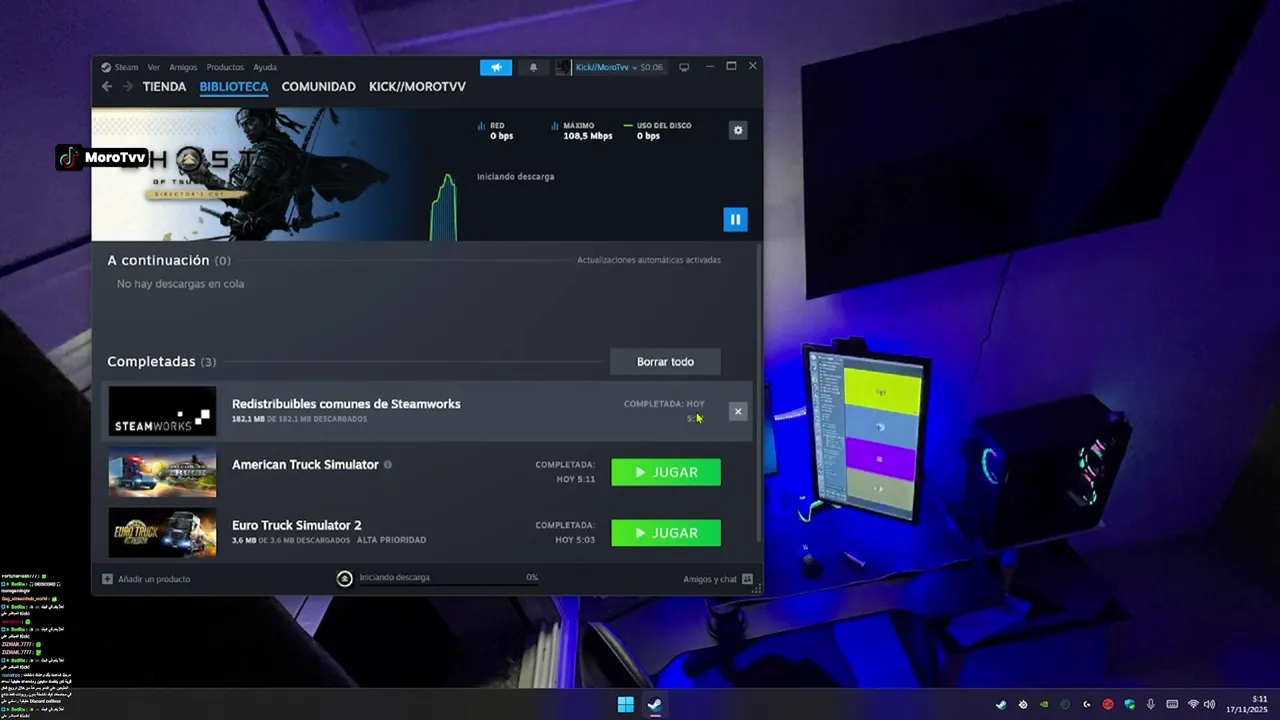Viewport: 1280px width, 720px height.
Task: Open SteelSeries tray icon
Action: (x=1022, y=705)
